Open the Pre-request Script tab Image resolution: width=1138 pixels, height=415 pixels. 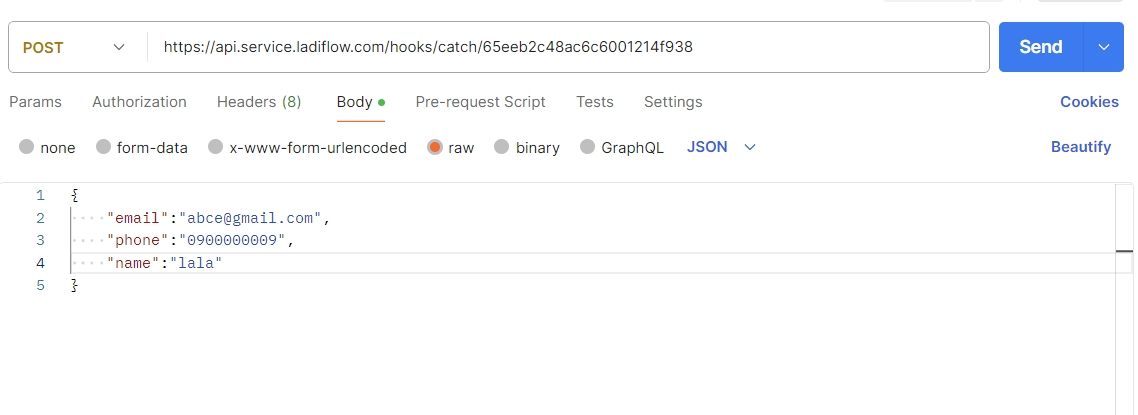pyautogui.click(x=480, y=102)
